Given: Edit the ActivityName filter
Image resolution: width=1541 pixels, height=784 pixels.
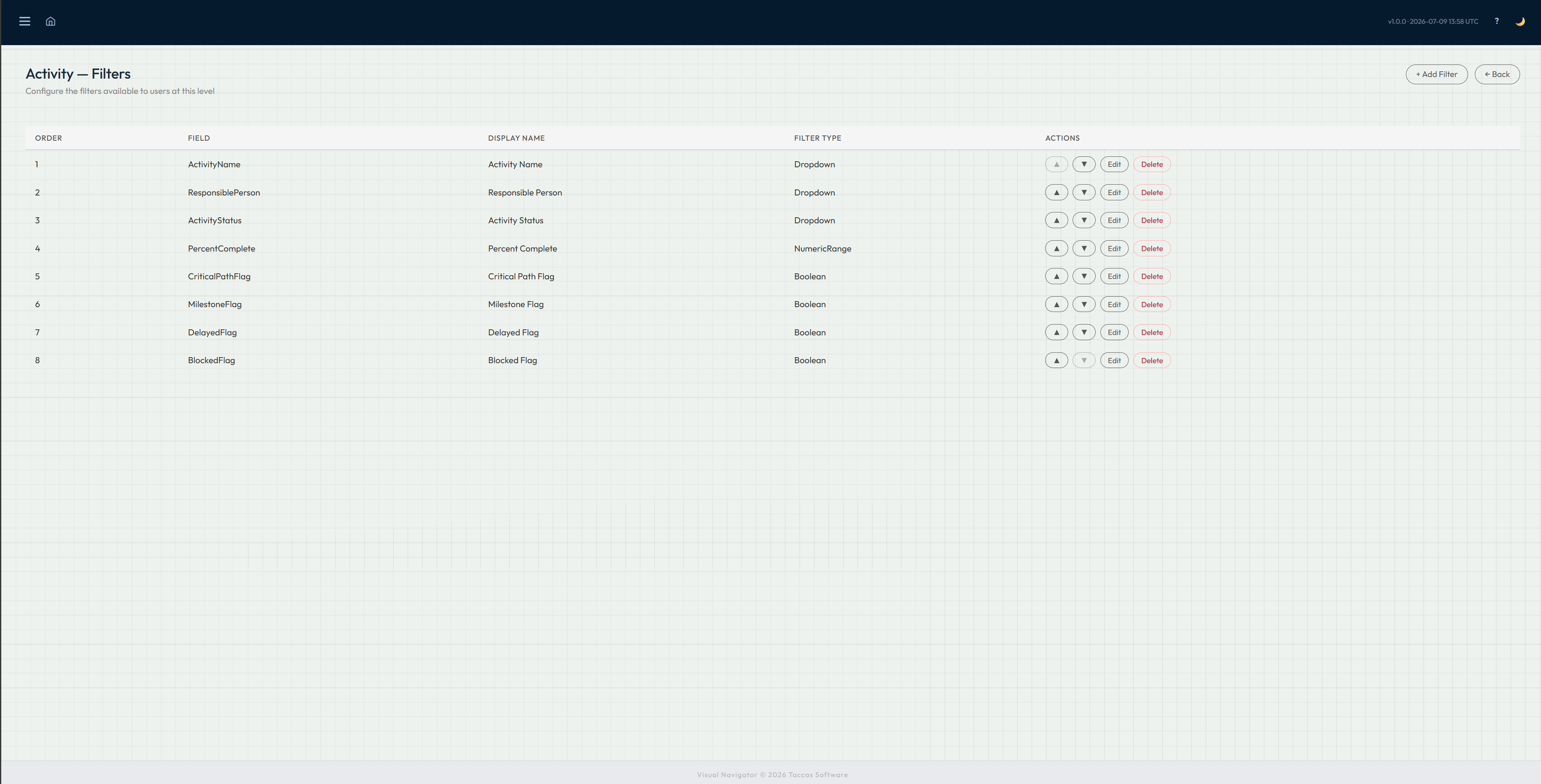Looking at the screenshot, I should pos(1114,164).
